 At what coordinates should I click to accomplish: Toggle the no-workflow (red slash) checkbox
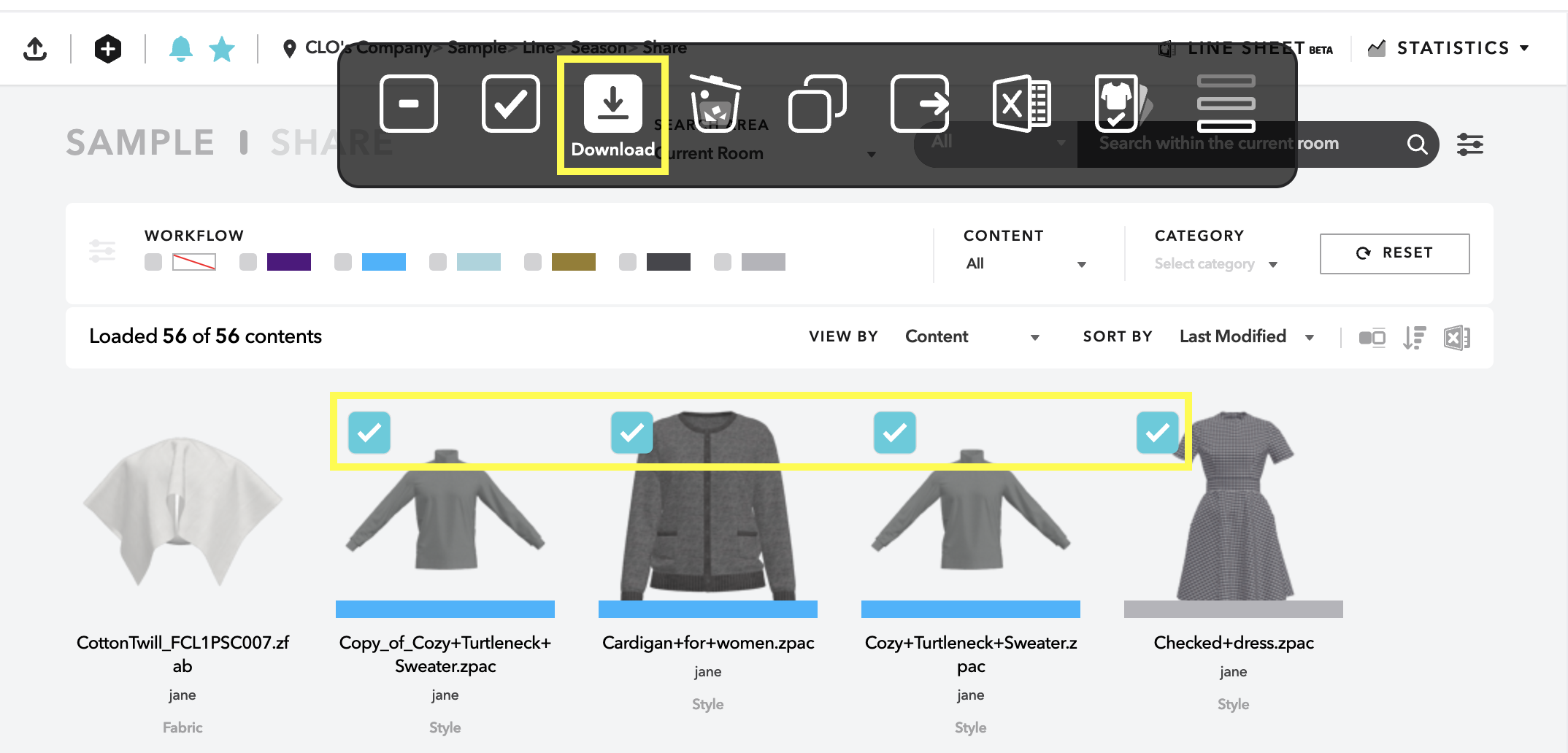[153, 262]
